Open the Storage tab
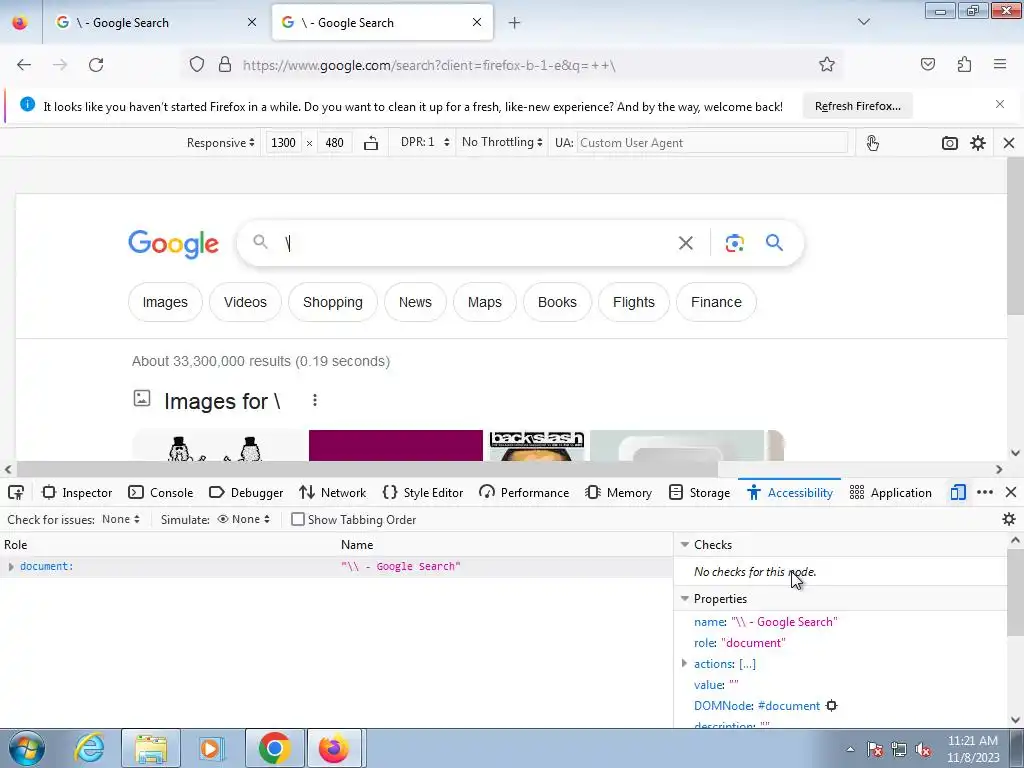 click(699, 492)
